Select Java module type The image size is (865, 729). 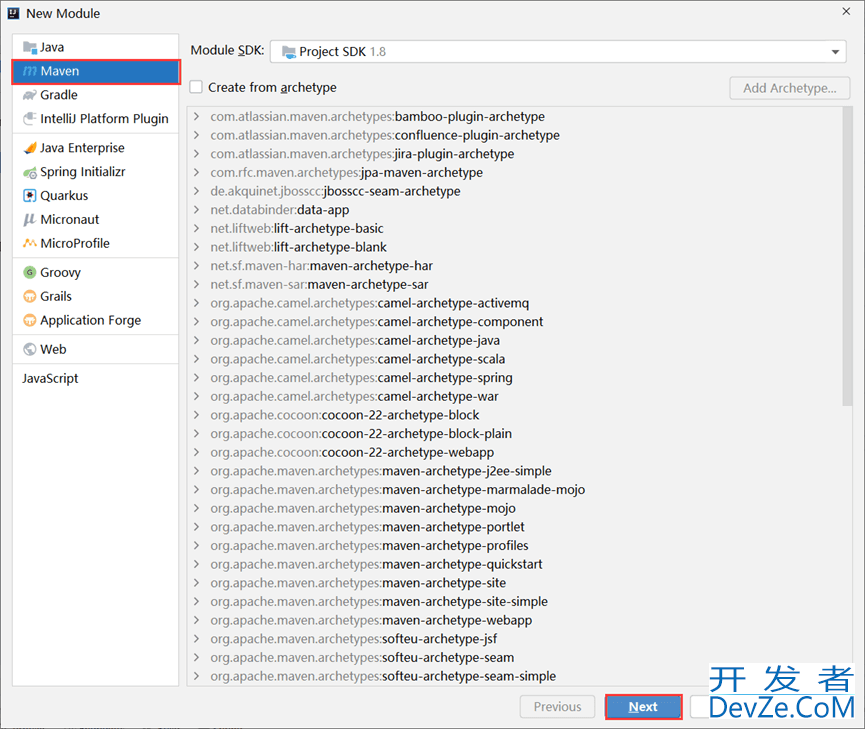95,47
